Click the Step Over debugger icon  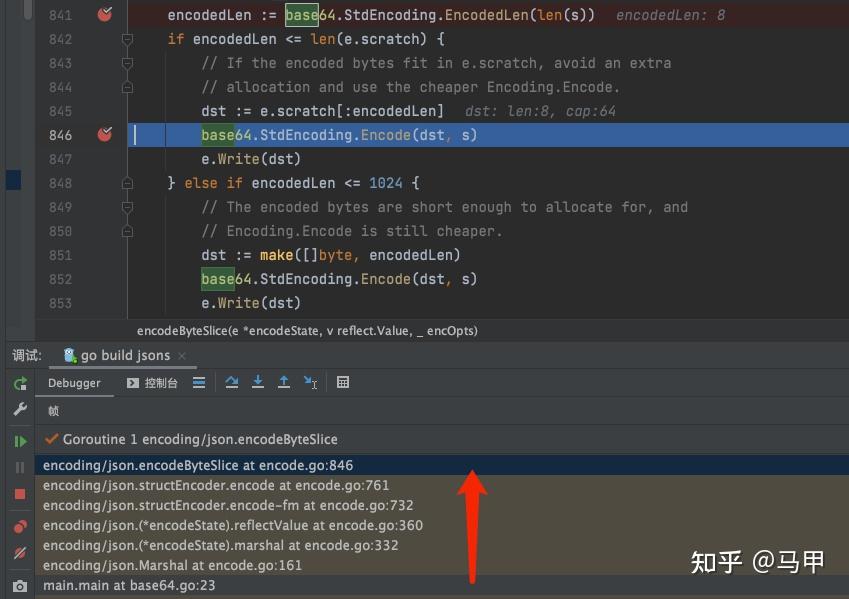pos(232,382)
